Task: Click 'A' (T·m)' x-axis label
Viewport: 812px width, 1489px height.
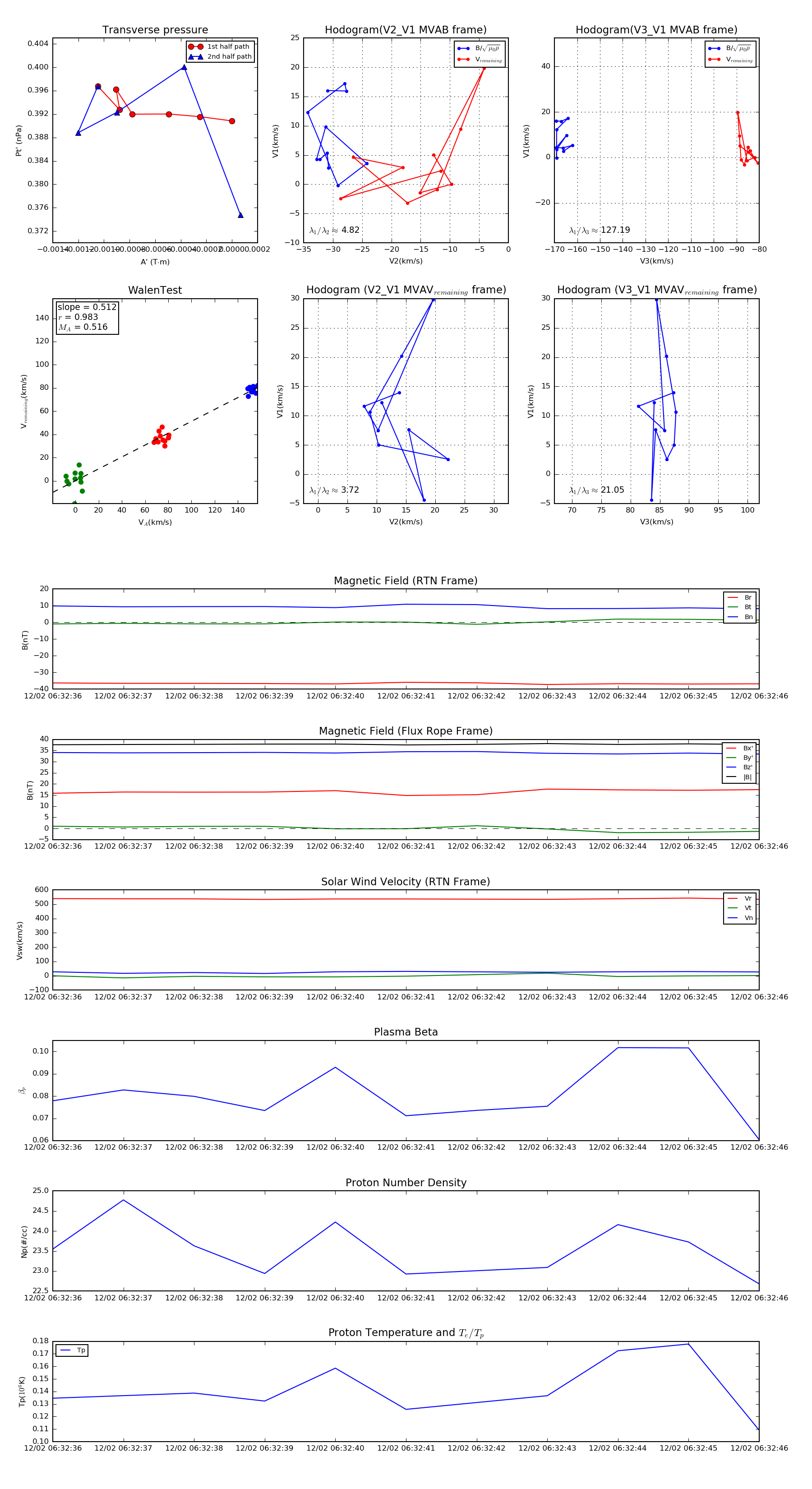Action: (x=155, y=262)
